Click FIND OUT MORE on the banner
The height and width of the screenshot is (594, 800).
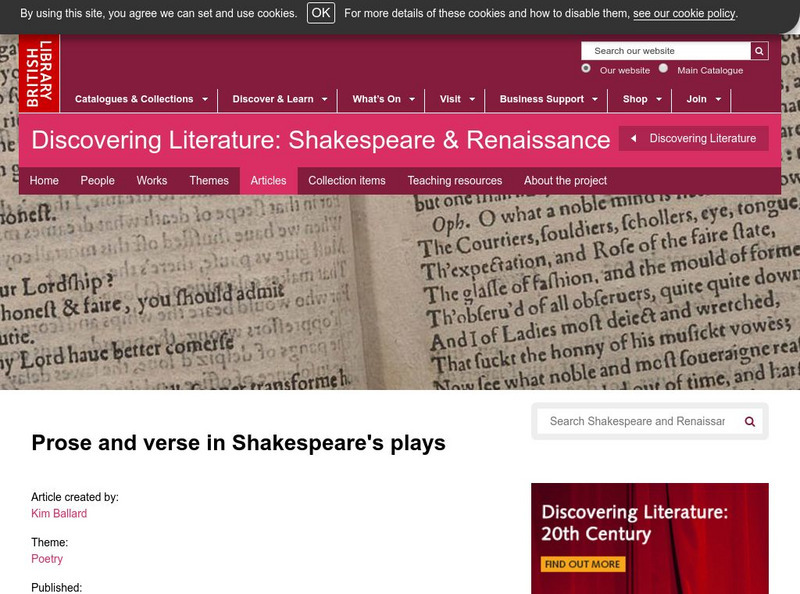pos(581,564)
